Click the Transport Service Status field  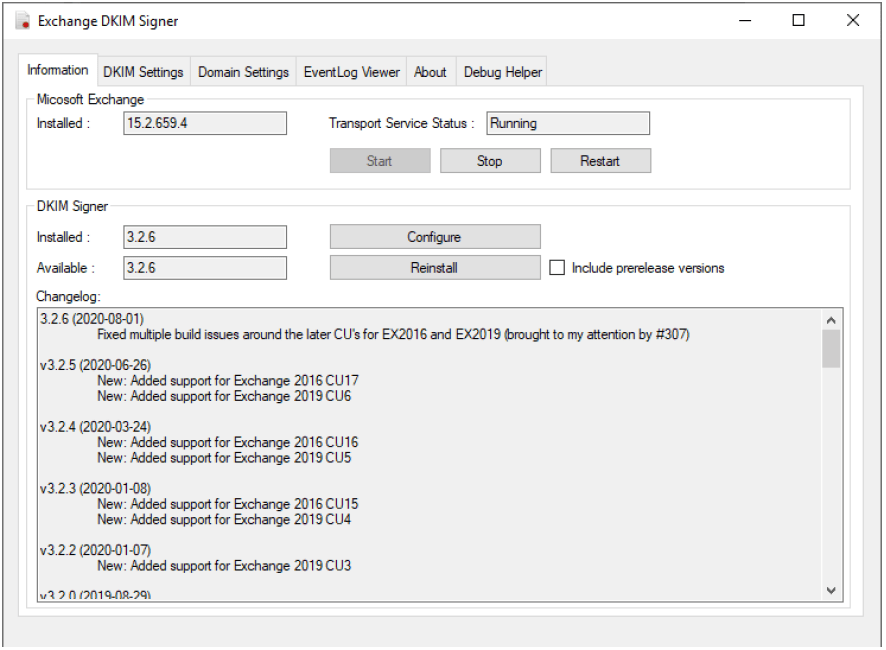coord(567,123)
